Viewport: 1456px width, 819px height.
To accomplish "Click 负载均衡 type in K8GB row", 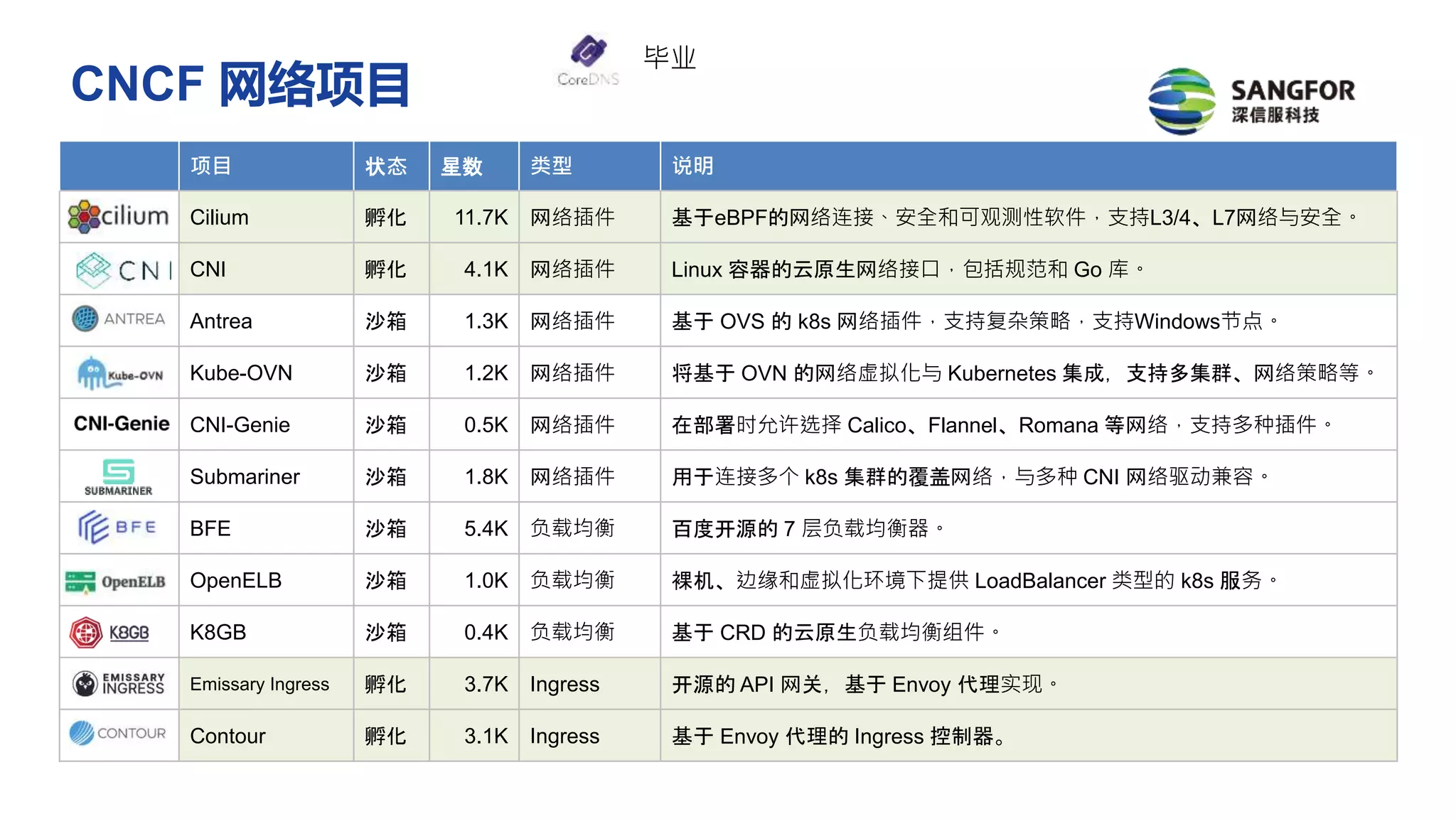I will tap(572, 632).
